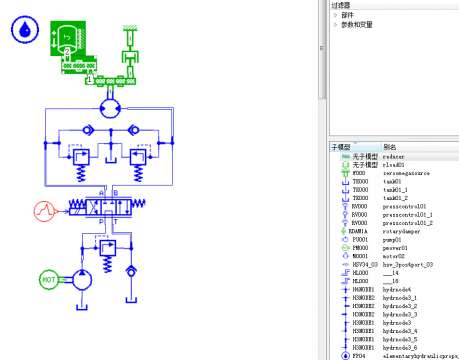Select the left check valve above relief valves
Viewport: 459px width, 360px height.
(88, 130)
